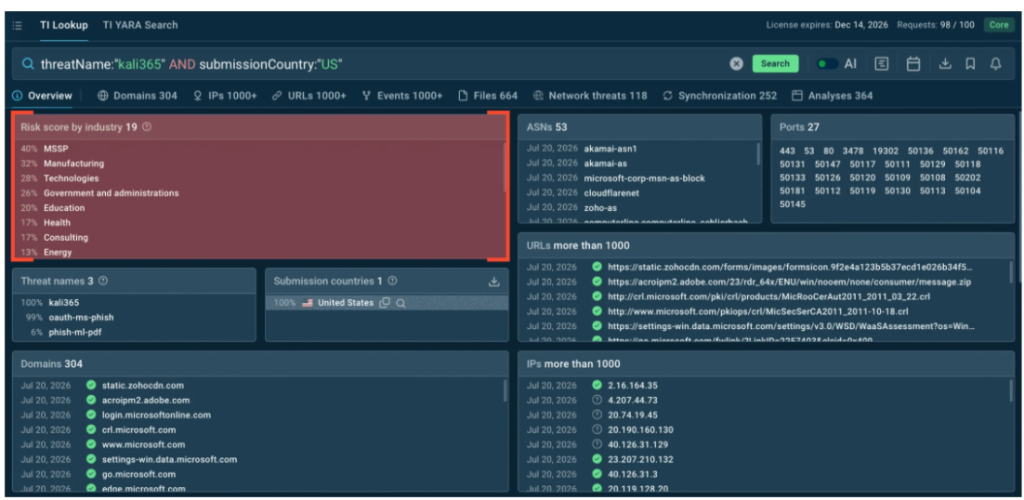Click green check icon beside acroipm2.adobe.com URL
Viewport: 1024px width, 500px height.
597,281
